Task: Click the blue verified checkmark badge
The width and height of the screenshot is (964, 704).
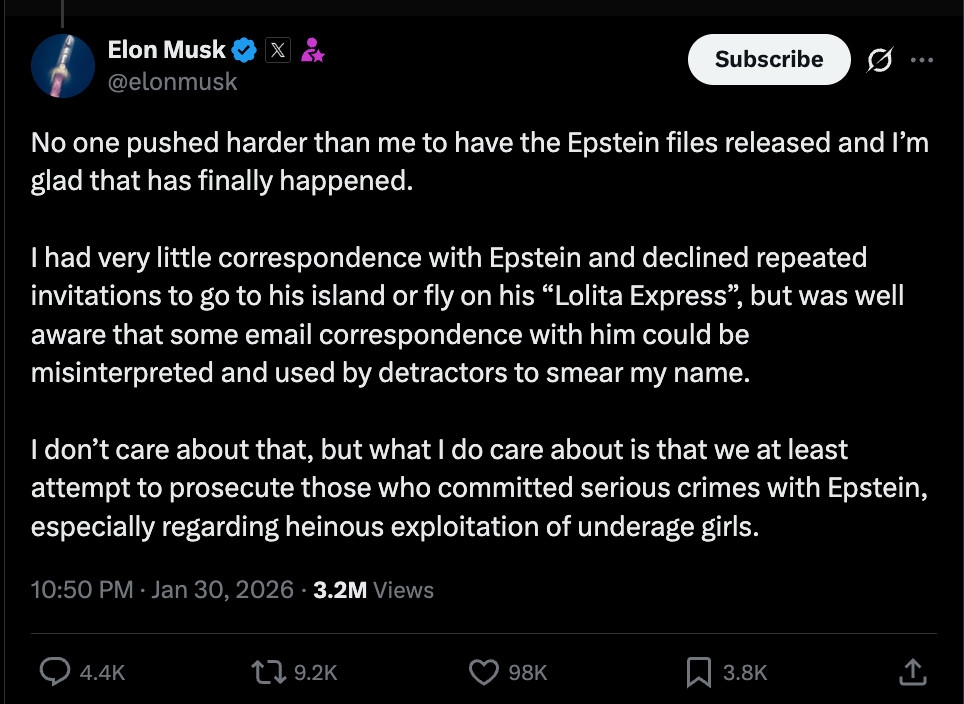Action: 245,49
